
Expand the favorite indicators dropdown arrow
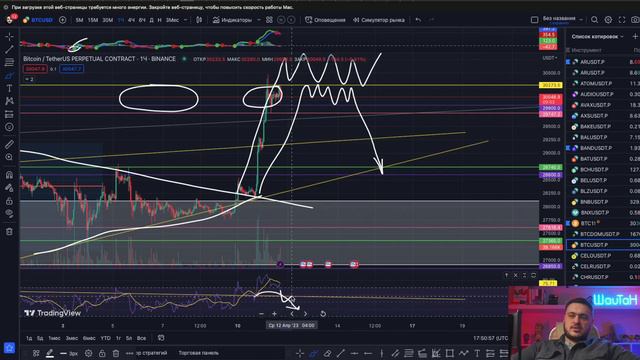click(258, 20)
